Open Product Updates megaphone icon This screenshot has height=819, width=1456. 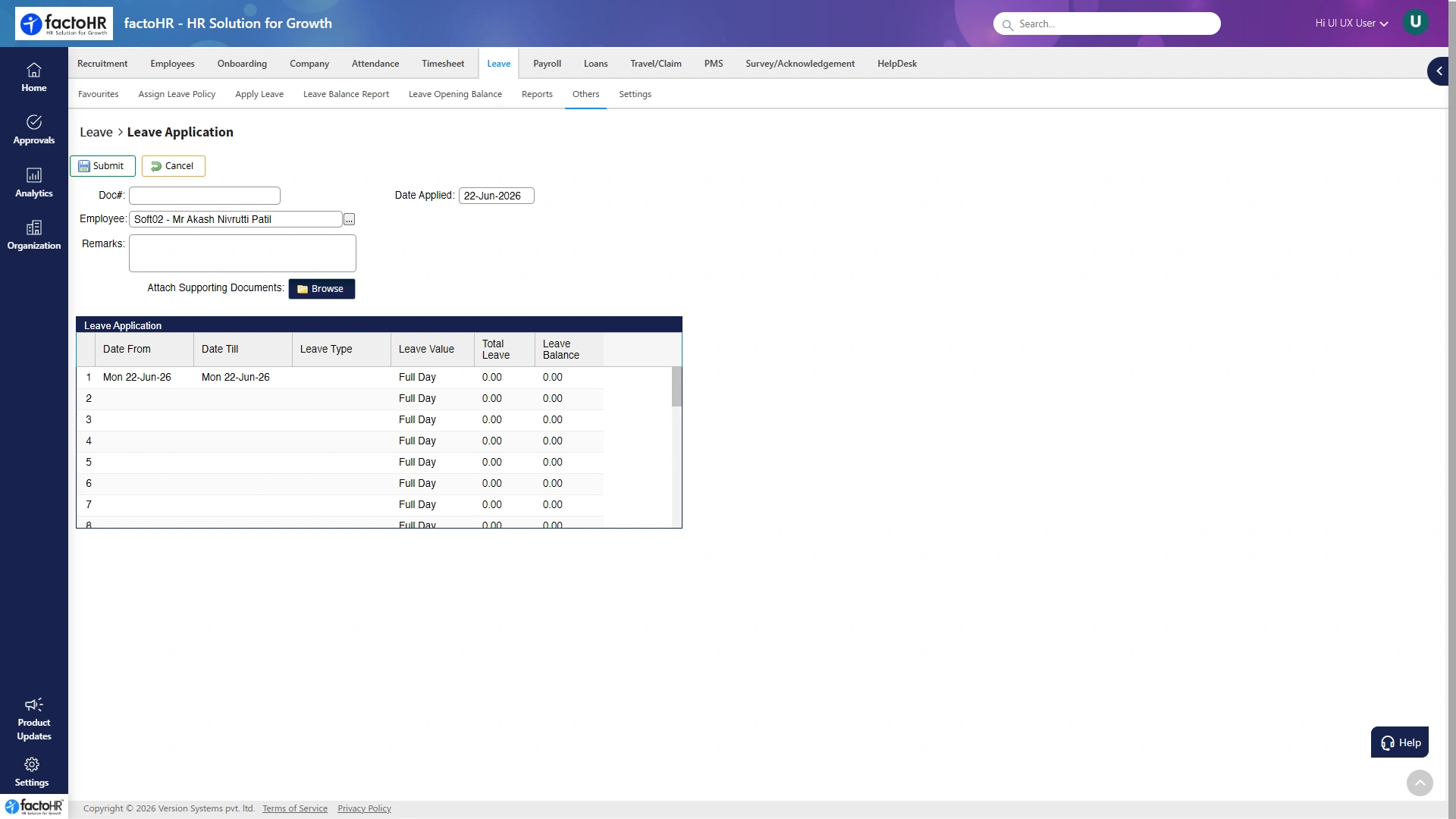[x=33, y=704]
